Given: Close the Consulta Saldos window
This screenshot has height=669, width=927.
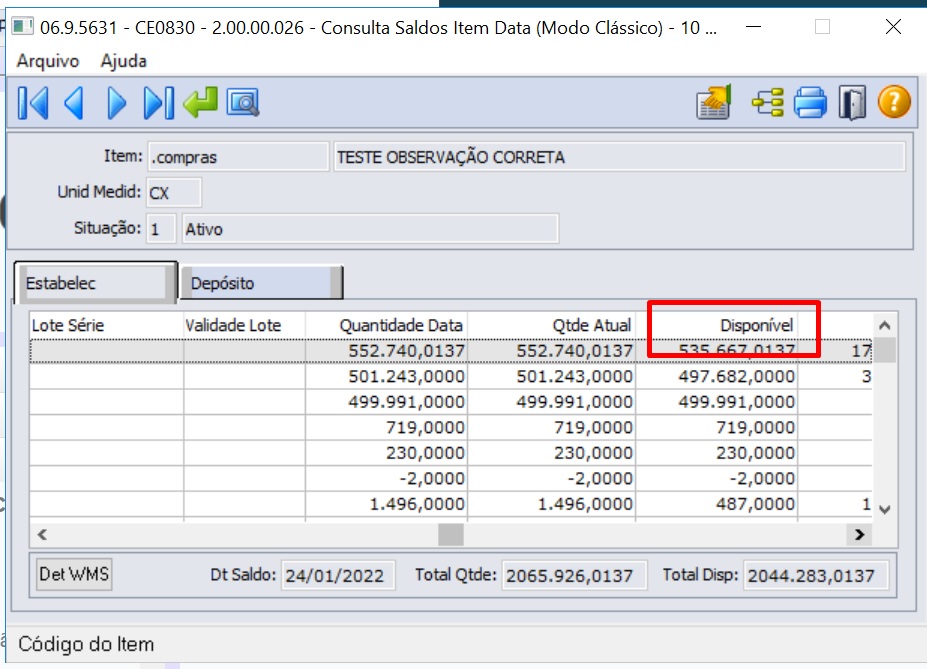Looking at the screenshot, I should click(x=893, y=27).
